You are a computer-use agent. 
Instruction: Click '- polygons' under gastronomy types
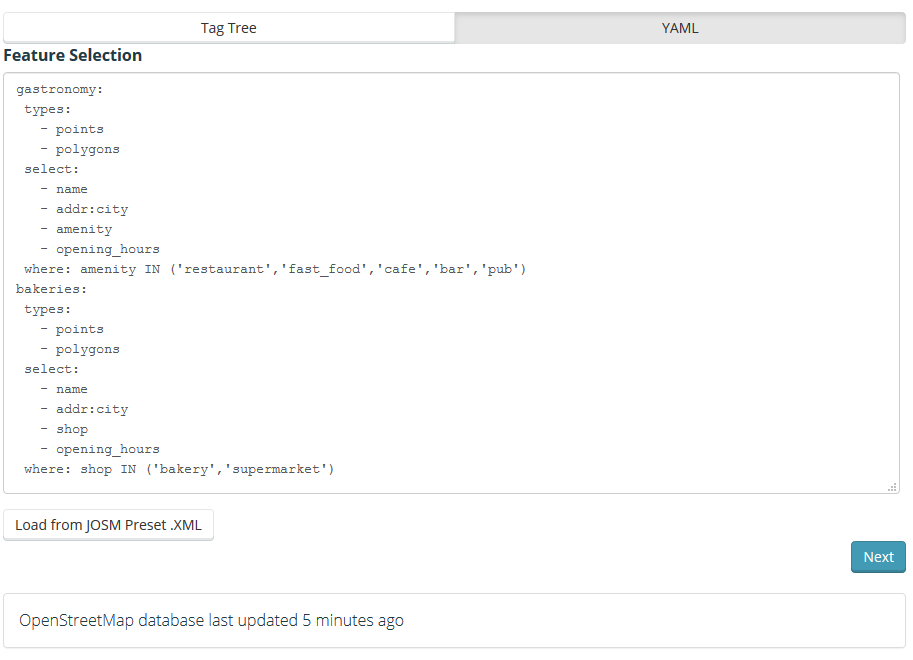pos(80,149)
